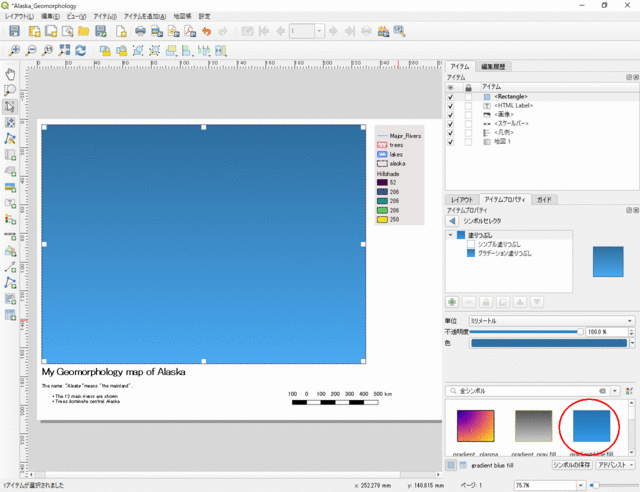This screenshot has width=640, height=492.
Task: Export the layout as PDF
Action: 190,31
